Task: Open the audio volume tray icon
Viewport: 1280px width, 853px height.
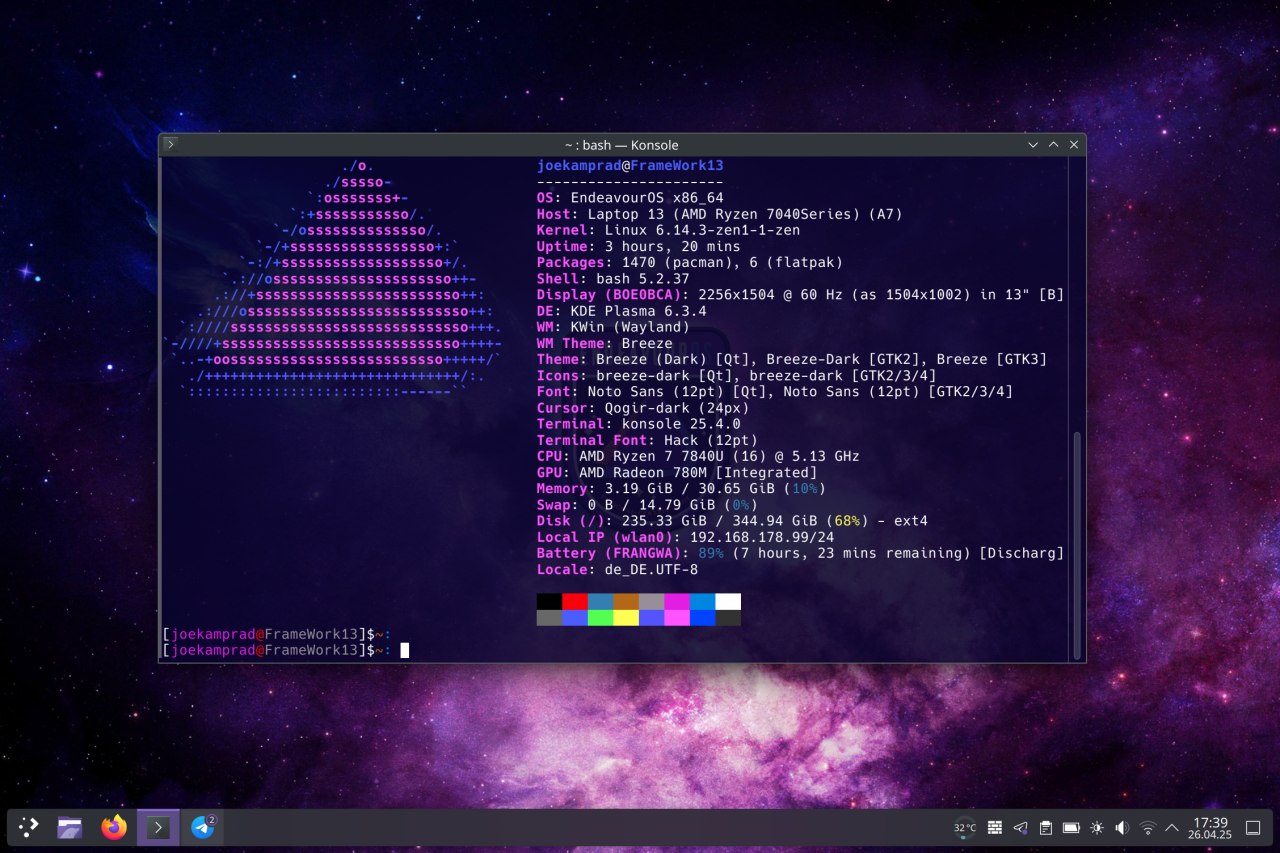Action: 1122,828
